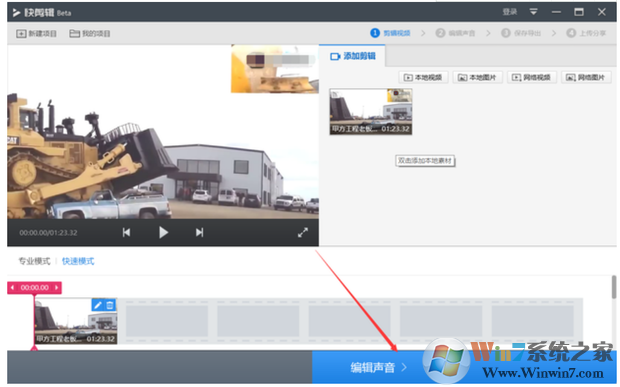Click the timeline vertical scrollbar
The width and height of the screenshot is (620, 387).
(x=614, y=287)
